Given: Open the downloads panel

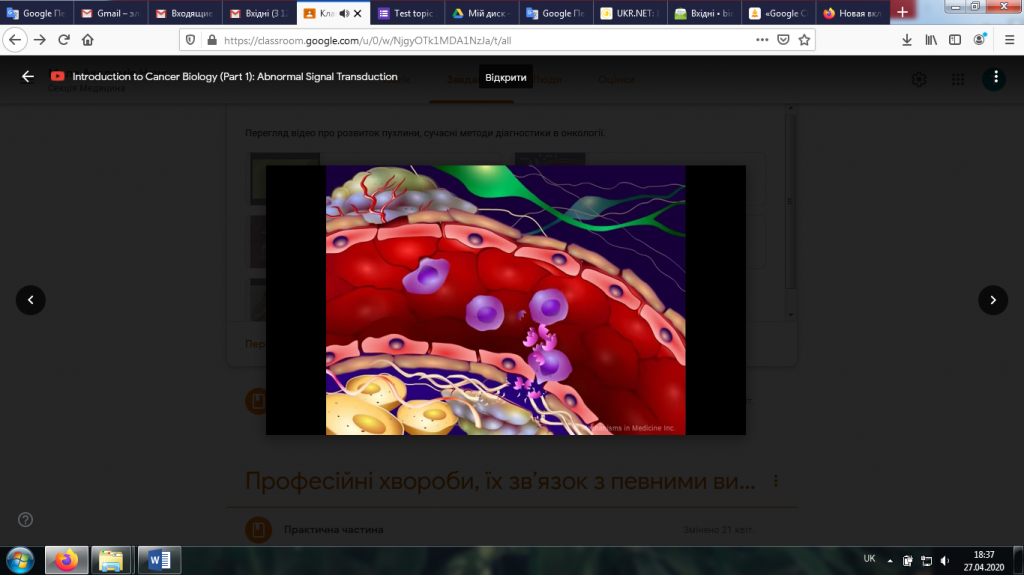Looking at the screenshot, I should pos(907,40).
